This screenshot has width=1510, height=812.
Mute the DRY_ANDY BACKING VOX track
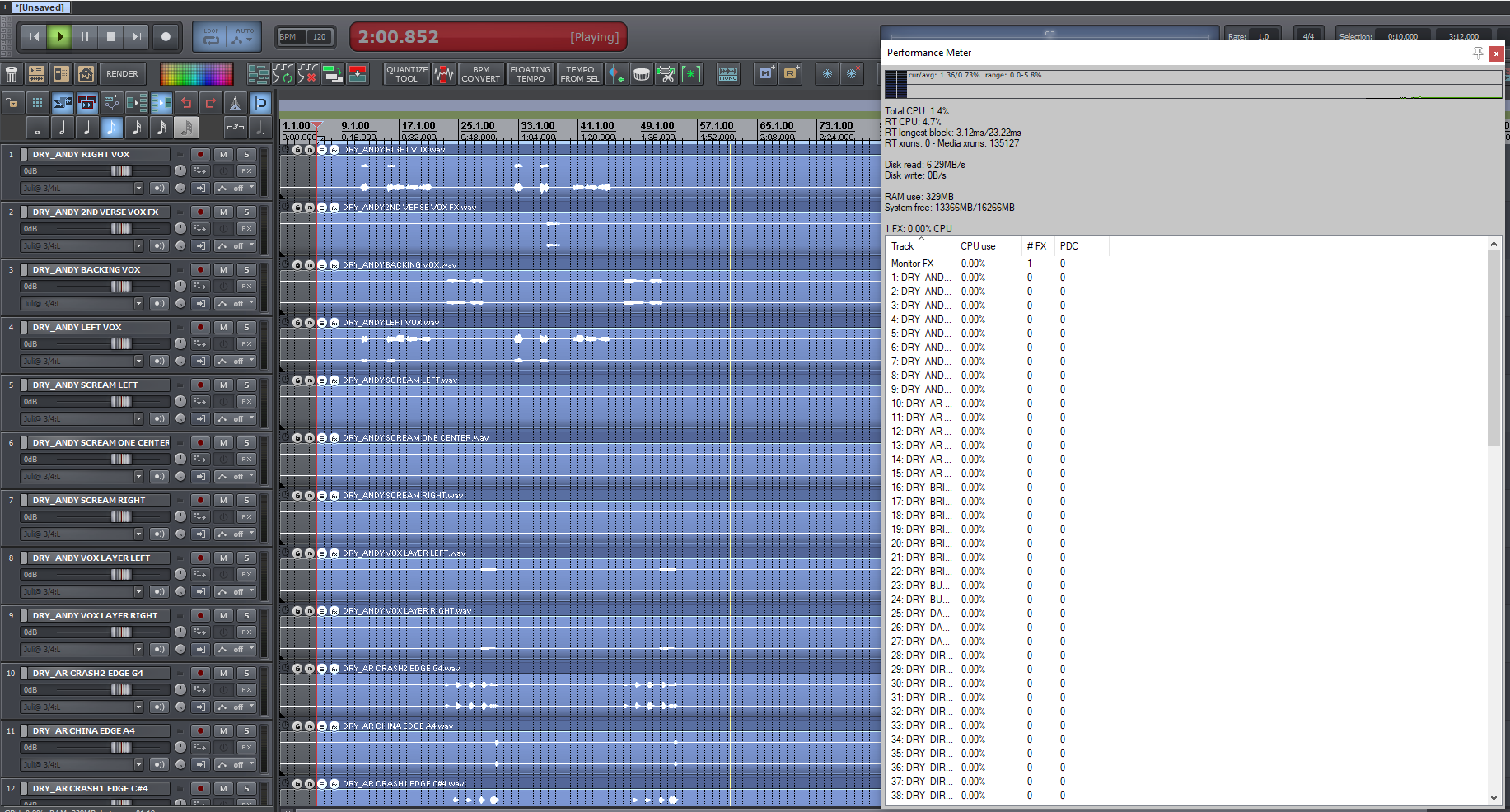click(223, 269)
